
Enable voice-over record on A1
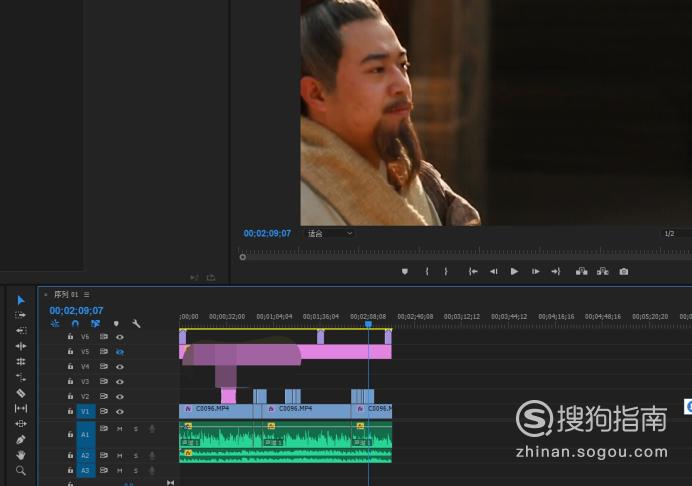coord(152,429)
